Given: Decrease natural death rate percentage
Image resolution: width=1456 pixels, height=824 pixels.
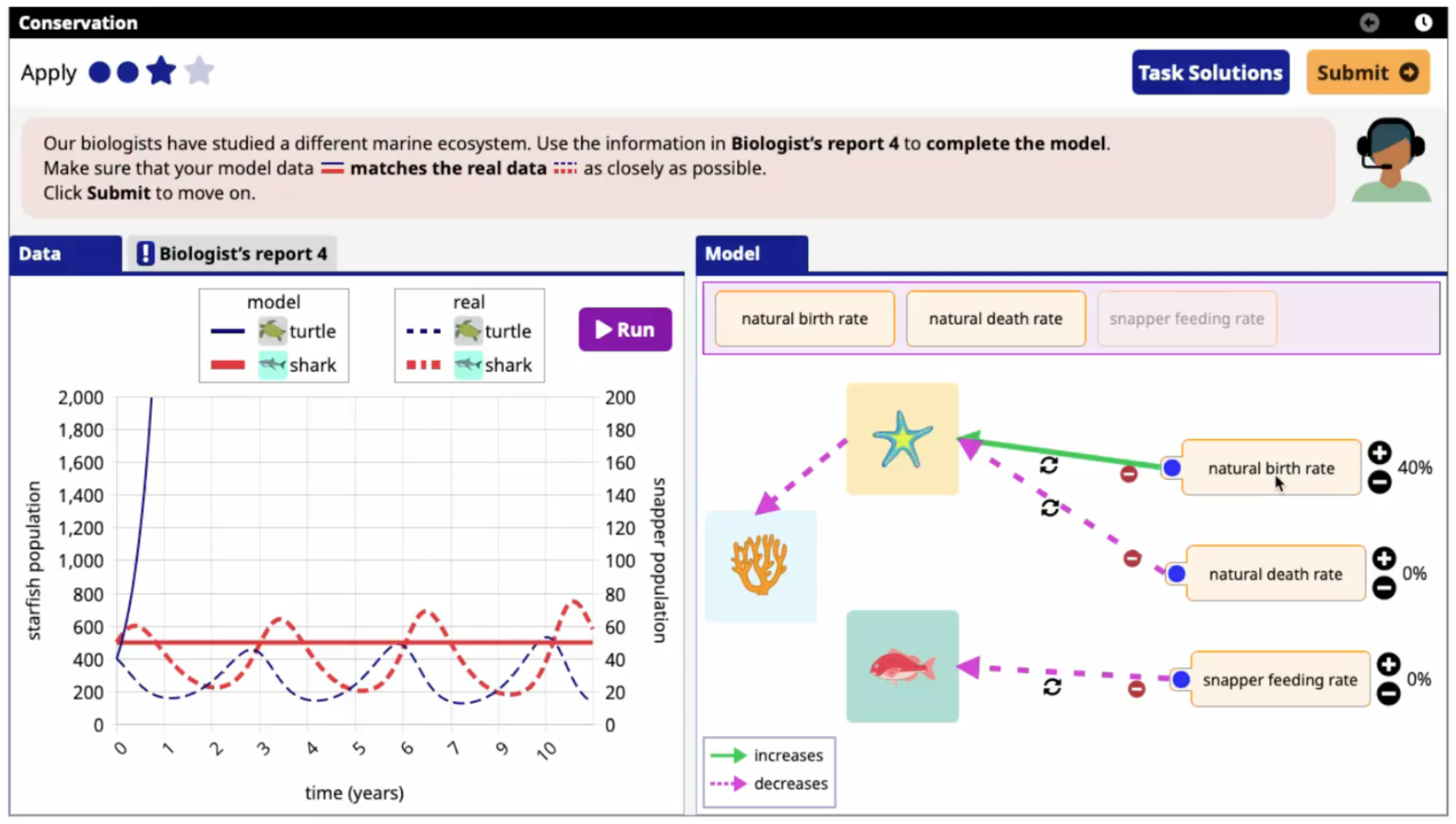Looking at the screenshot, I should (1384, 589).
